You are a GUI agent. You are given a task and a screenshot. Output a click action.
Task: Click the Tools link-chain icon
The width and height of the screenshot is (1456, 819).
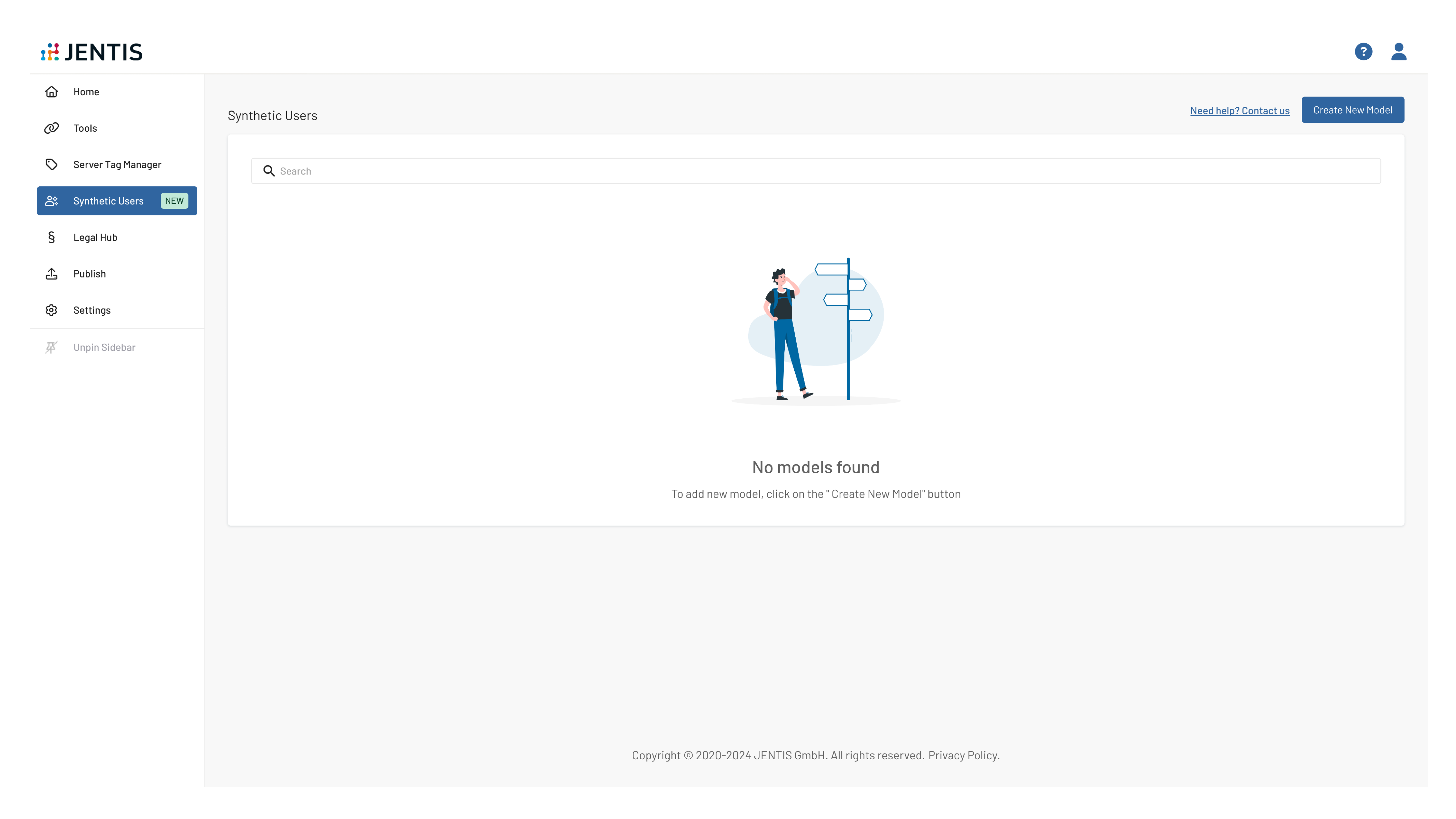tap(52, 128)
